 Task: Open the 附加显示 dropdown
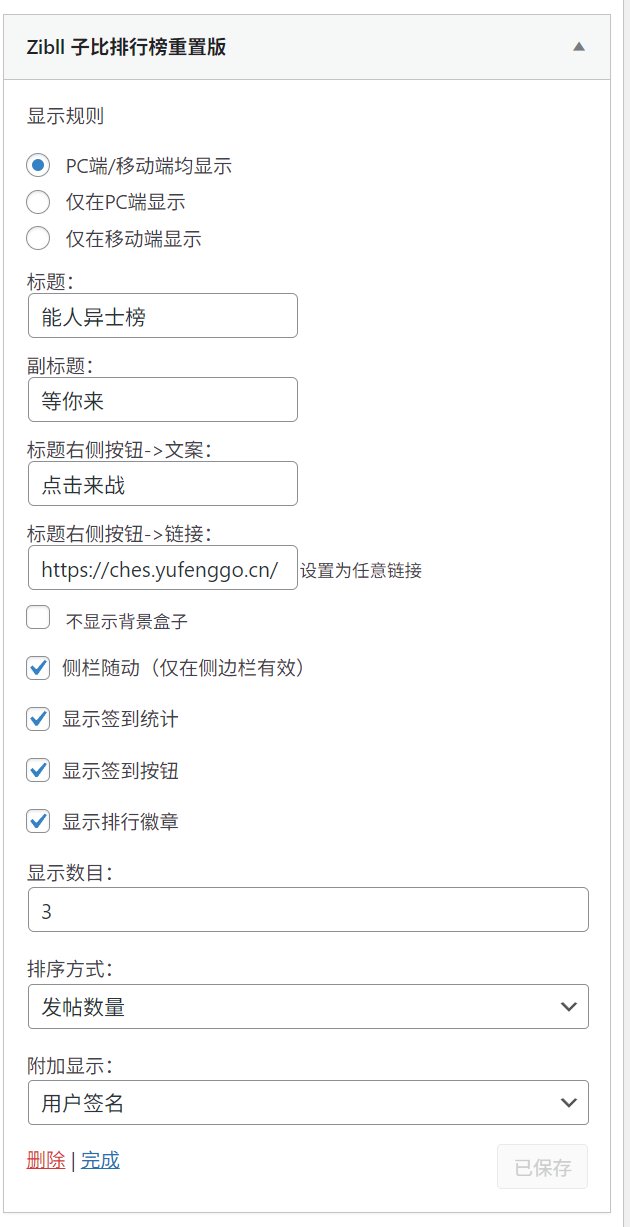[307, 1103]
